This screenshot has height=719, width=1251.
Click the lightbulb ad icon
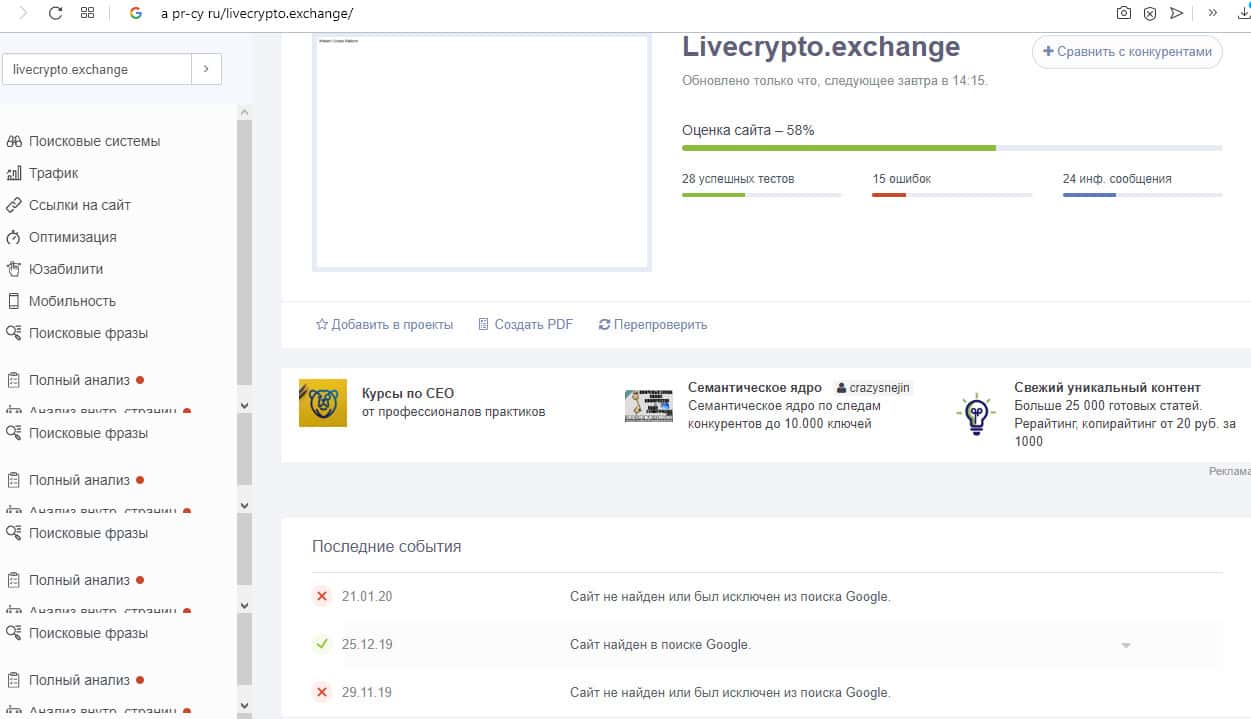(x=976, y=415)
